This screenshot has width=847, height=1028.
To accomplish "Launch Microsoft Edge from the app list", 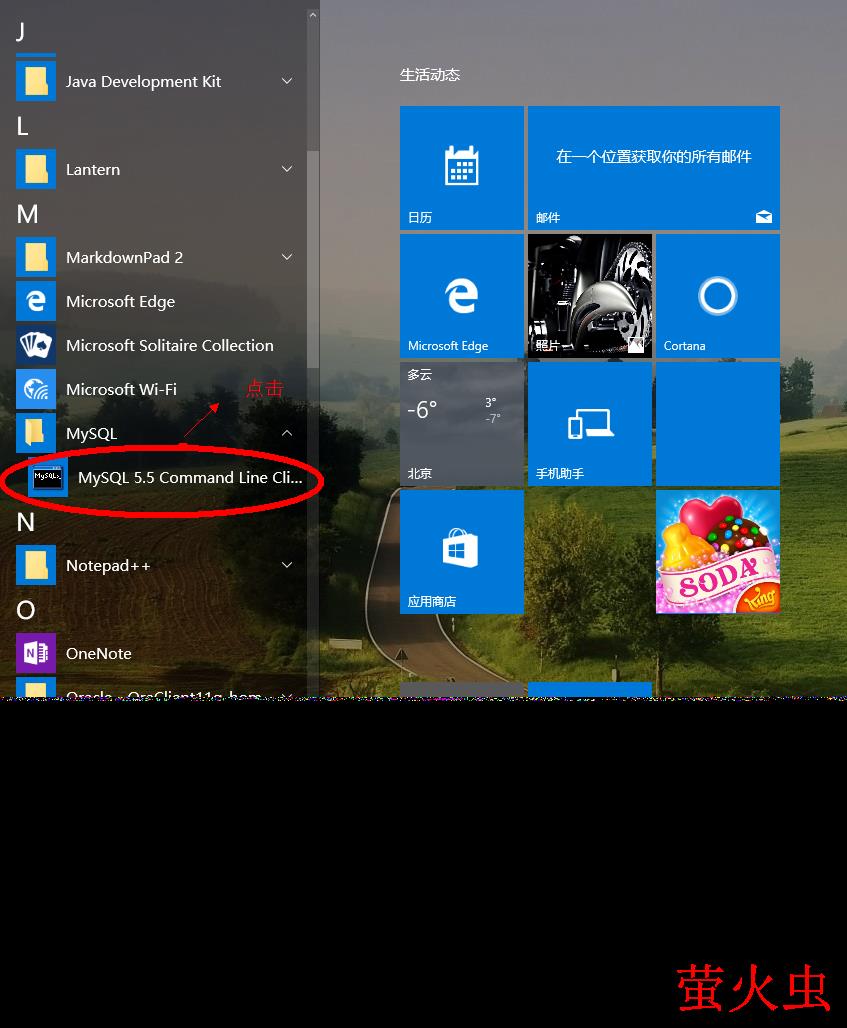I will tap(120, 302).
